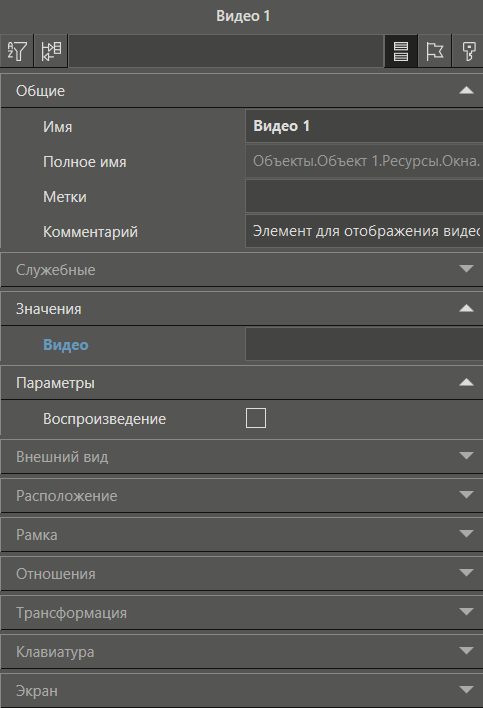
Task: Expand the Трансформация group
Action: (x=242, y=613)
